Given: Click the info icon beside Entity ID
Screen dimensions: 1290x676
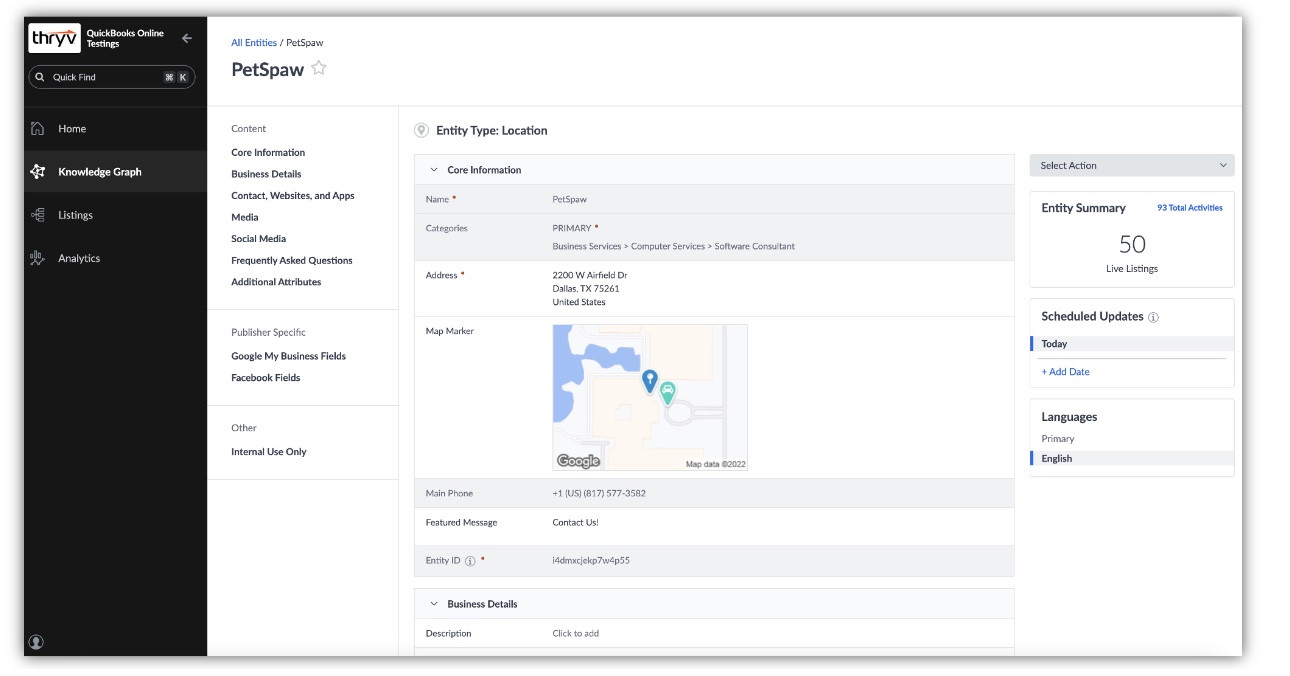Looking at the screenshot, I should [x=470, y=561].
